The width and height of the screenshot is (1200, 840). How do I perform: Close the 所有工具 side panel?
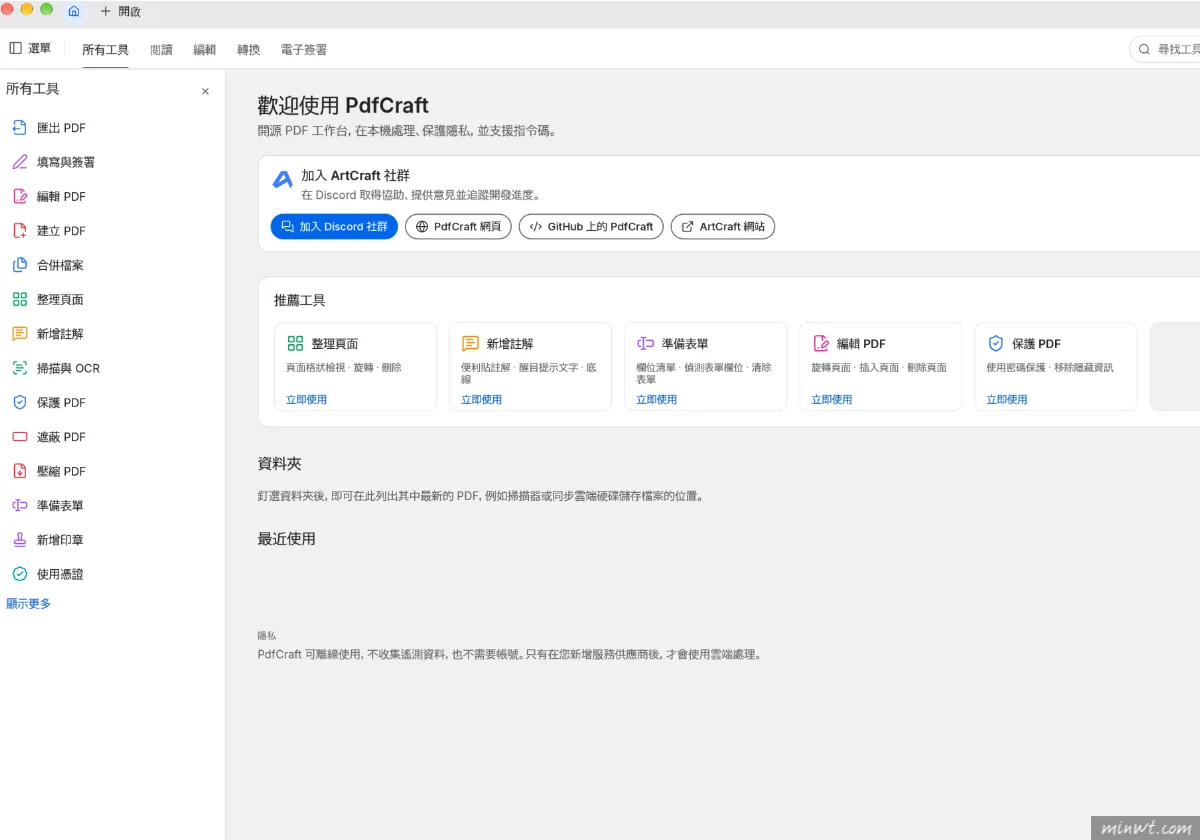click(x=205, y=91)
